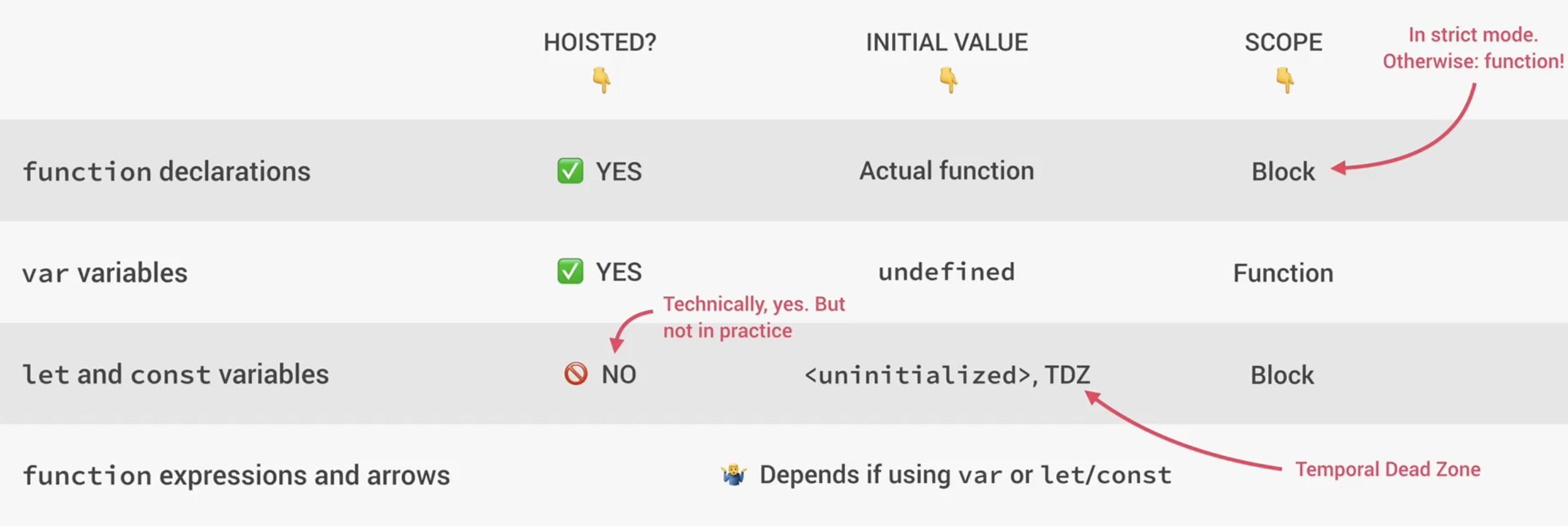Select the HOISTED? column header

(600, 43)
